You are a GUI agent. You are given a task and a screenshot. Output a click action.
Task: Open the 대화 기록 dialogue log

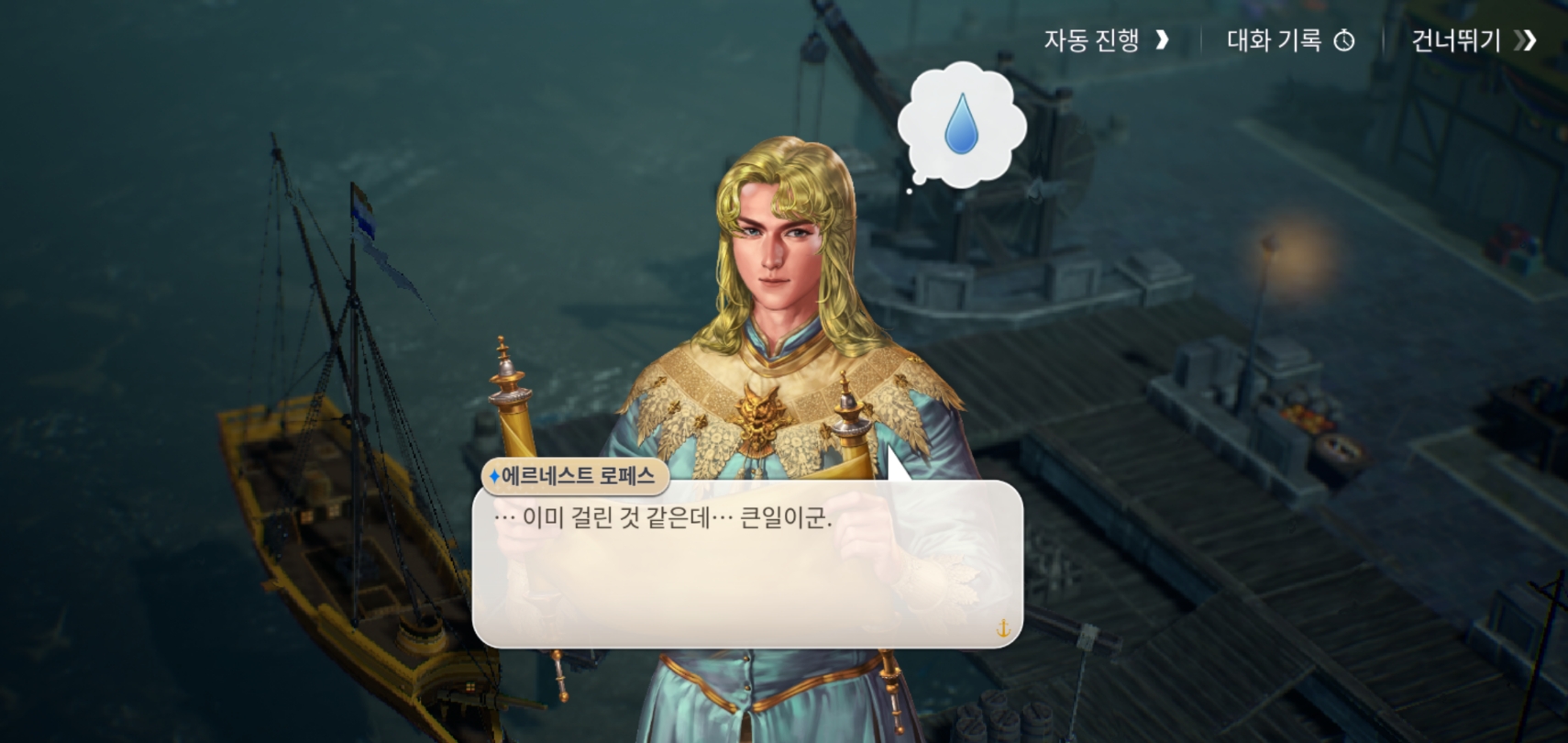tap(1274, 40)
